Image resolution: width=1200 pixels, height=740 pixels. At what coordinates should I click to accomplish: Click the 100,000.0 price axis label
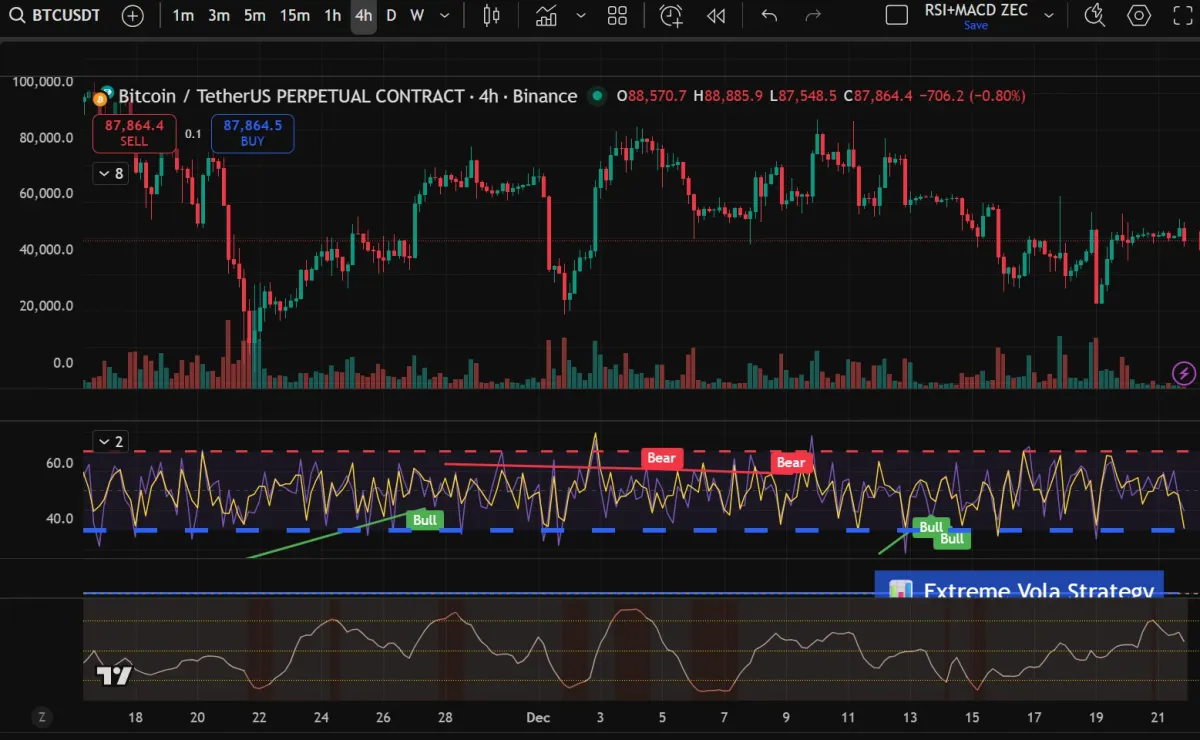click(43, 81)
